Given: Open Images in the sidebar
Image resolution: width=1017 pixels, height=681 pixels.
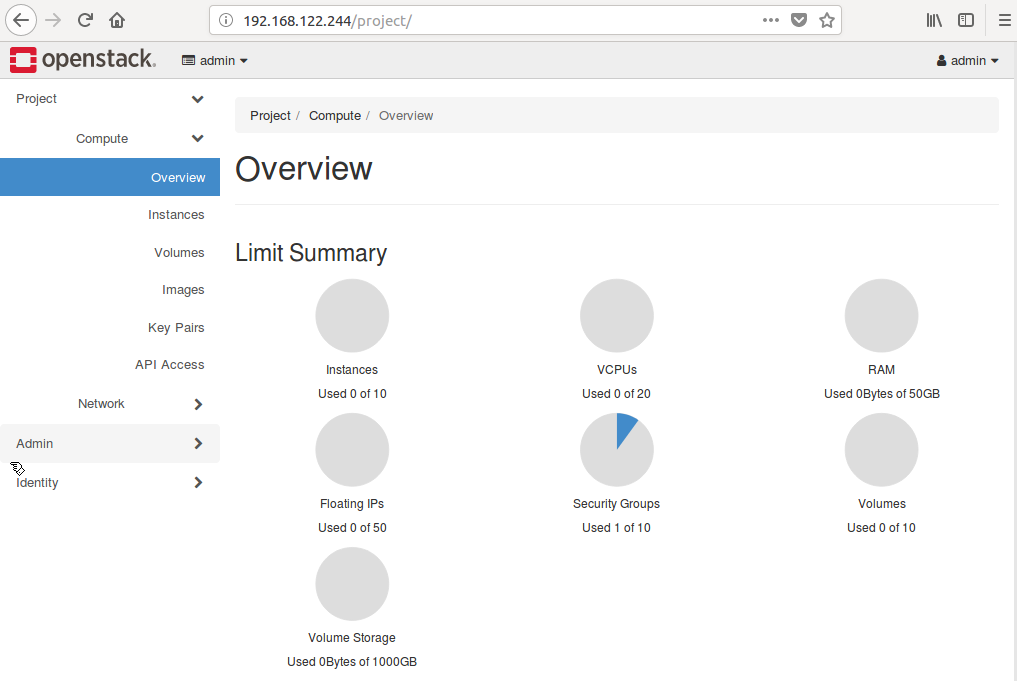Looking at the screenshot, I should (183, 290).
